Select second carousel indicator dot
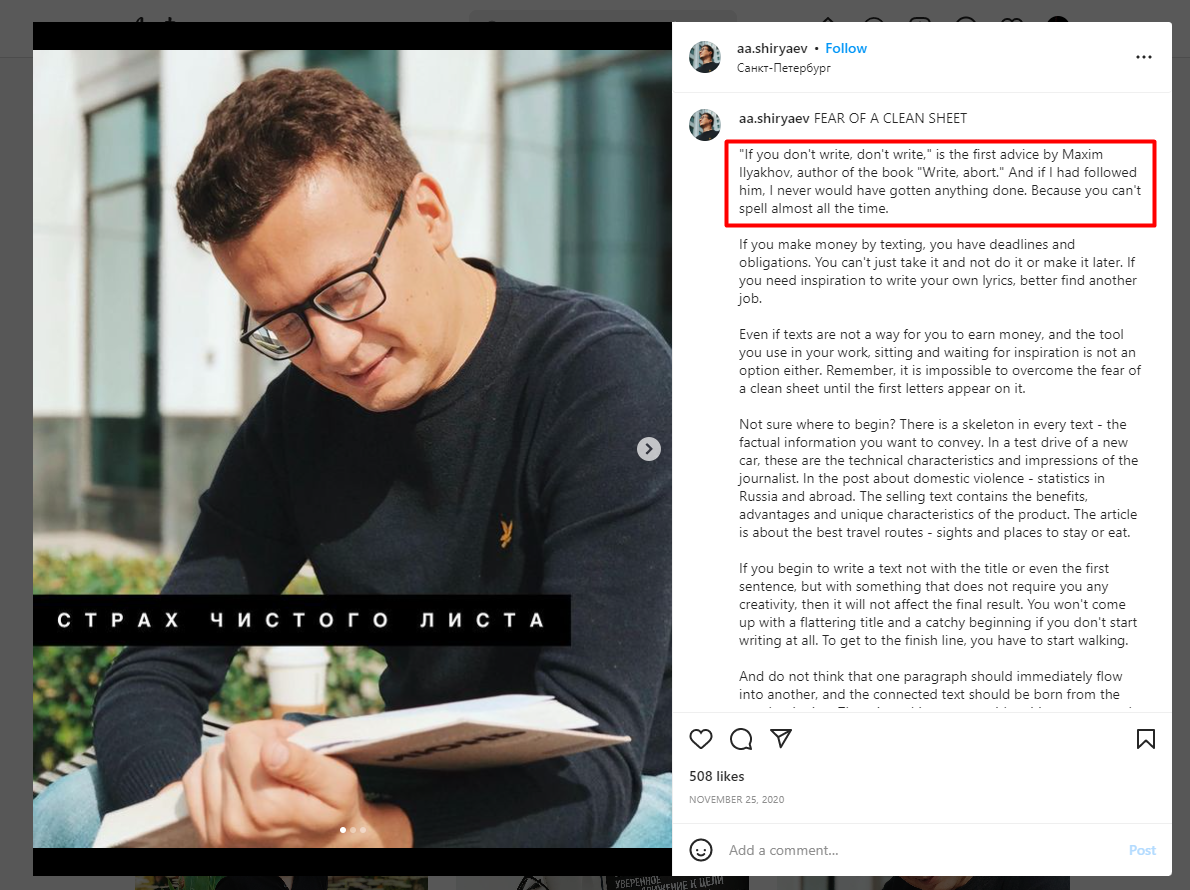 (353, 830)
